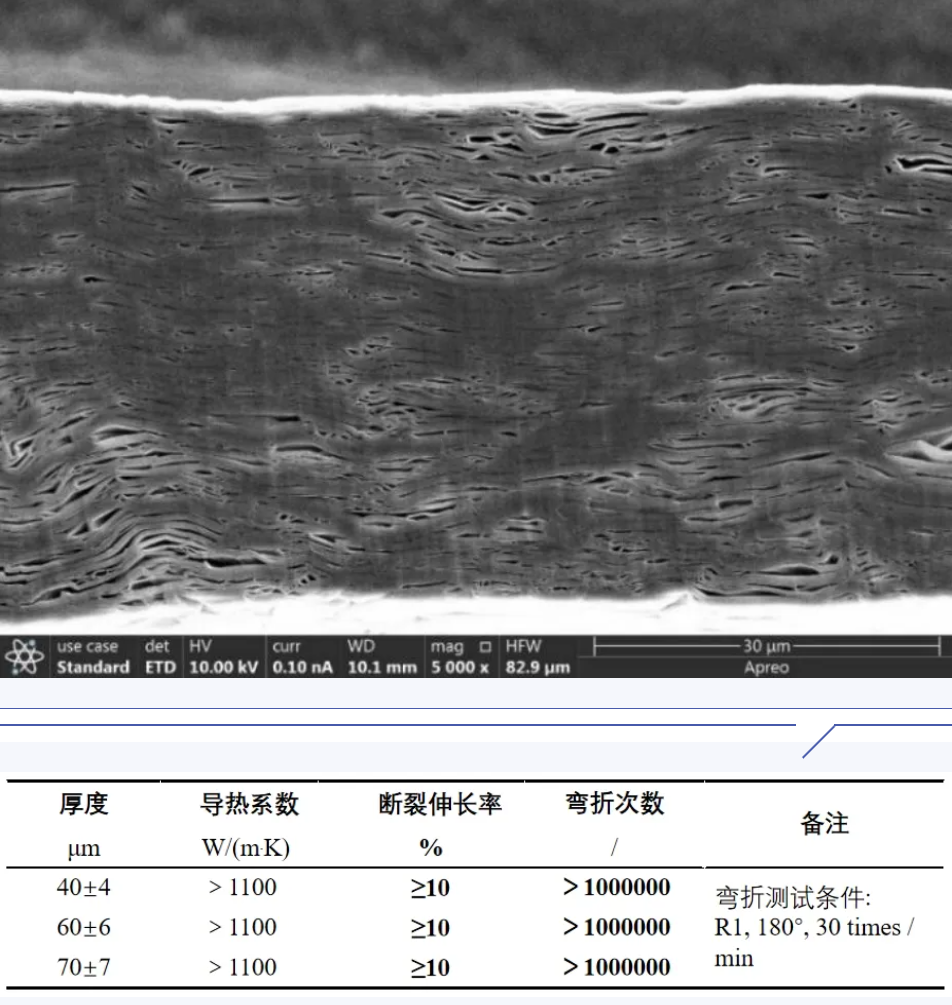Viewport: 952px width, 1005px height.
Task: Click the 导热系数 column header
Action: (x=242, y=804)
